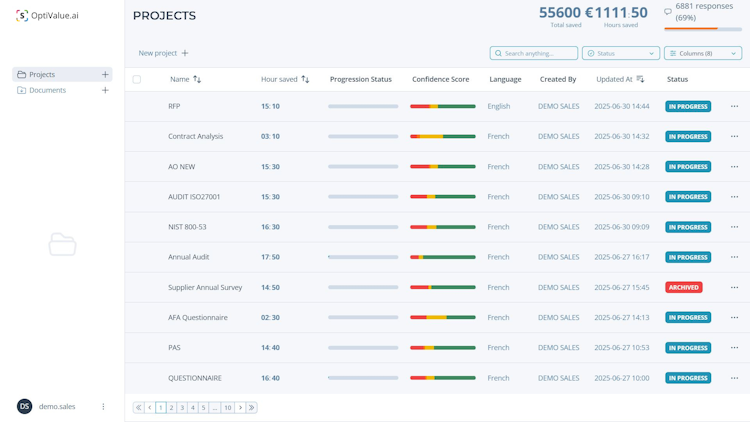Image resolution: width=750 pixels, height=422 pixels.
Task: Click the Confidence Score bar for AO NEW
Action: pyautogui.click(x=442, y=167)
